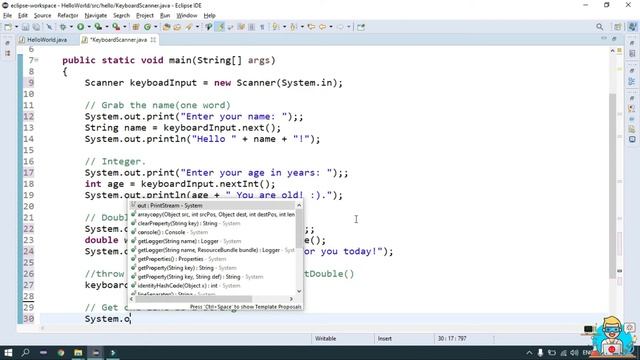The image size is (640, 360).
Task: Open the File menu
Action: coord(7,16)
